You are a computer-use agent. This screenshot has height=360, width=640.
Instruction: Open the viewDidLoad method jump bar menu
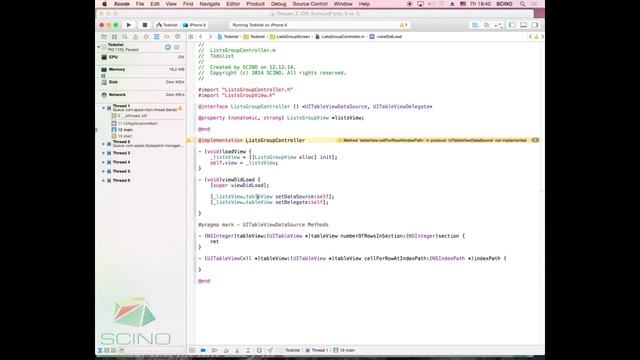coord(386,37)
